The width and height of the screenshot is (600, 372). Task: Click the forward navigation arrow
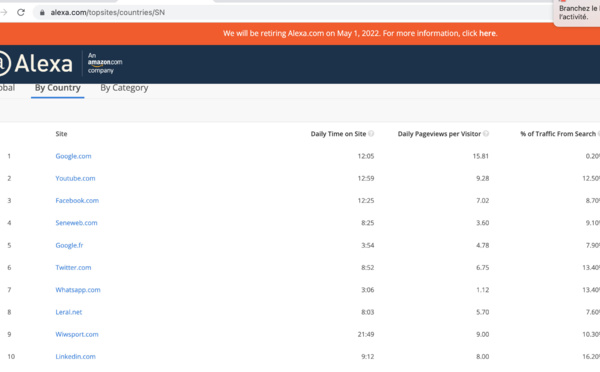(4, 12)
